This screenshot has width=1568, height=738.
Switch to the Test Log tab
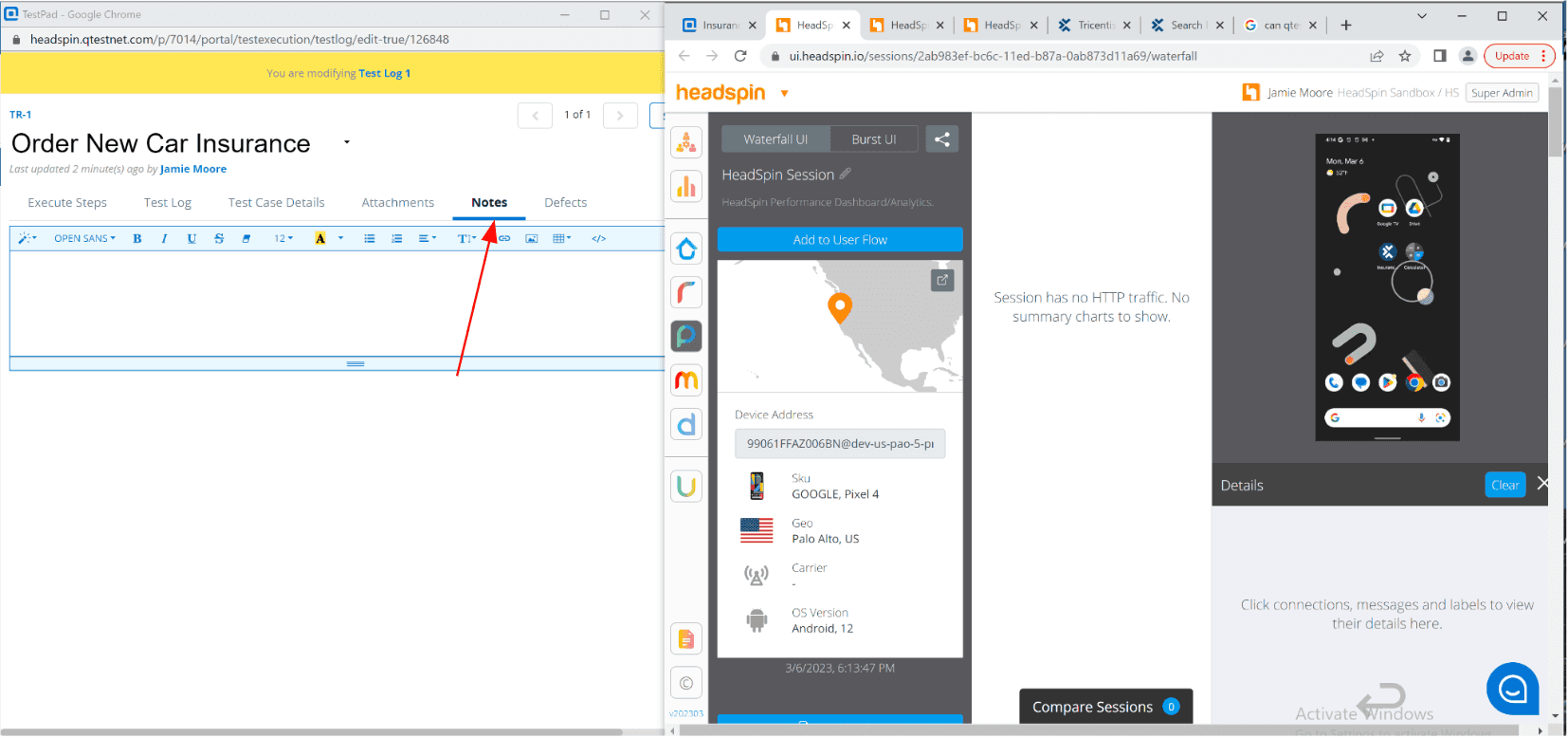pos(168,203)
